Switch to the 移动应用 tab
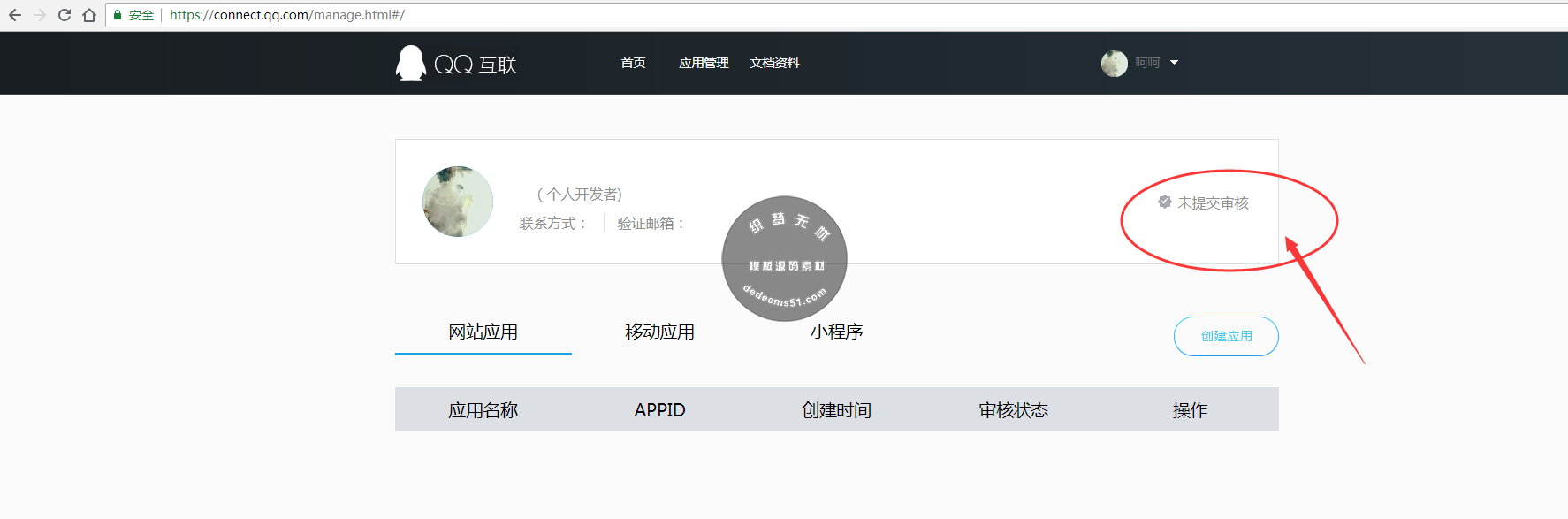Screen dimensions: 1568x519 pyautogui.click(x=660, y=332)
